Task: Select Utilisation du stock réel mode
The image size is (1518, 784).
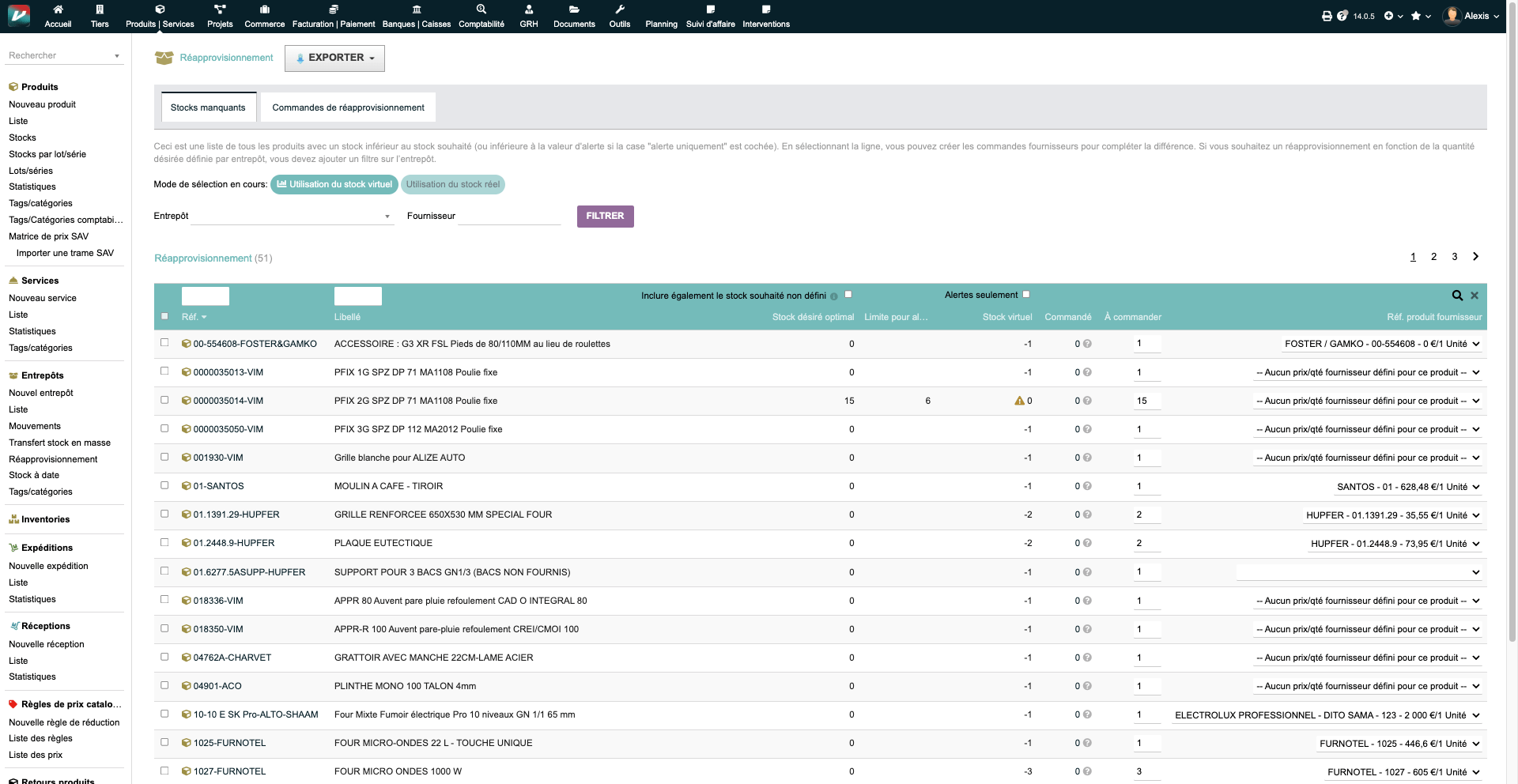Action: (452, 185)
